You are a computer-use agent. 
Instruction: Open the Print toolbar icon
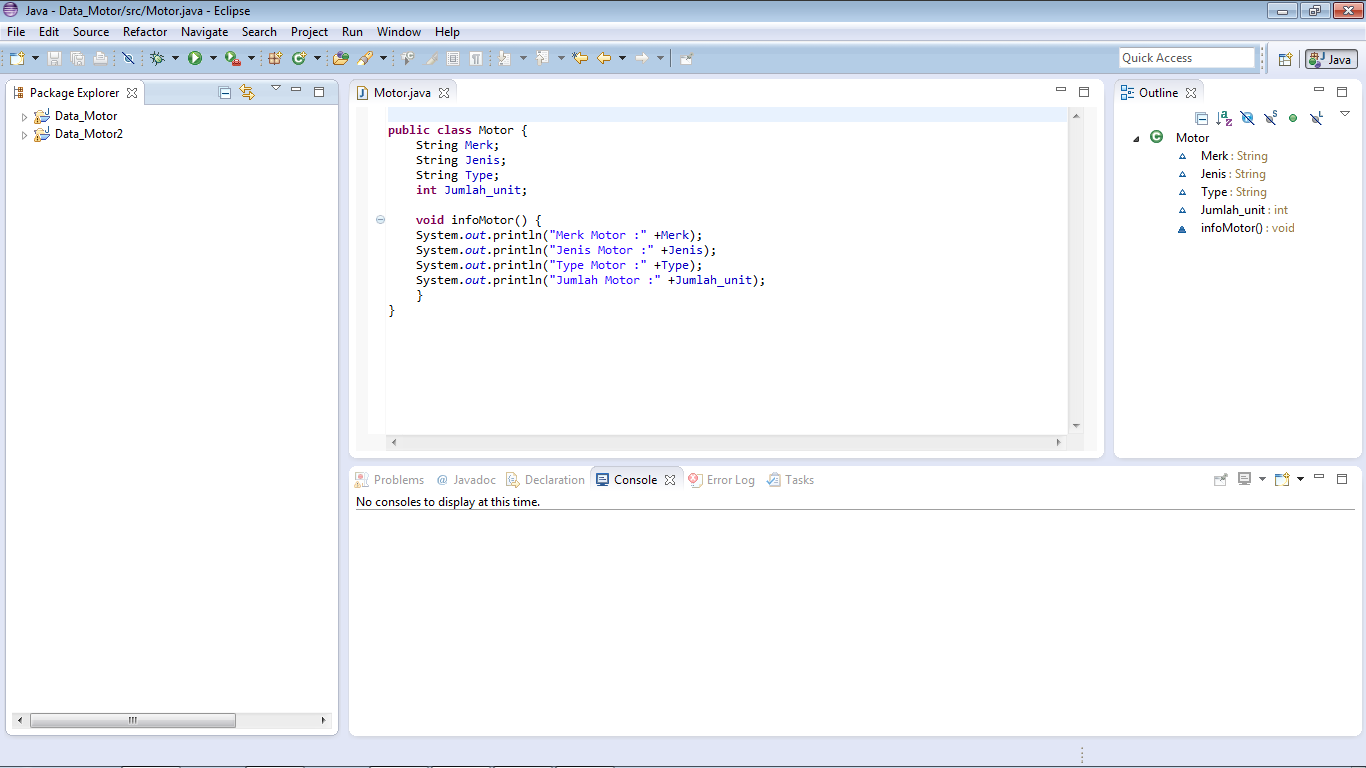[99, 57]
